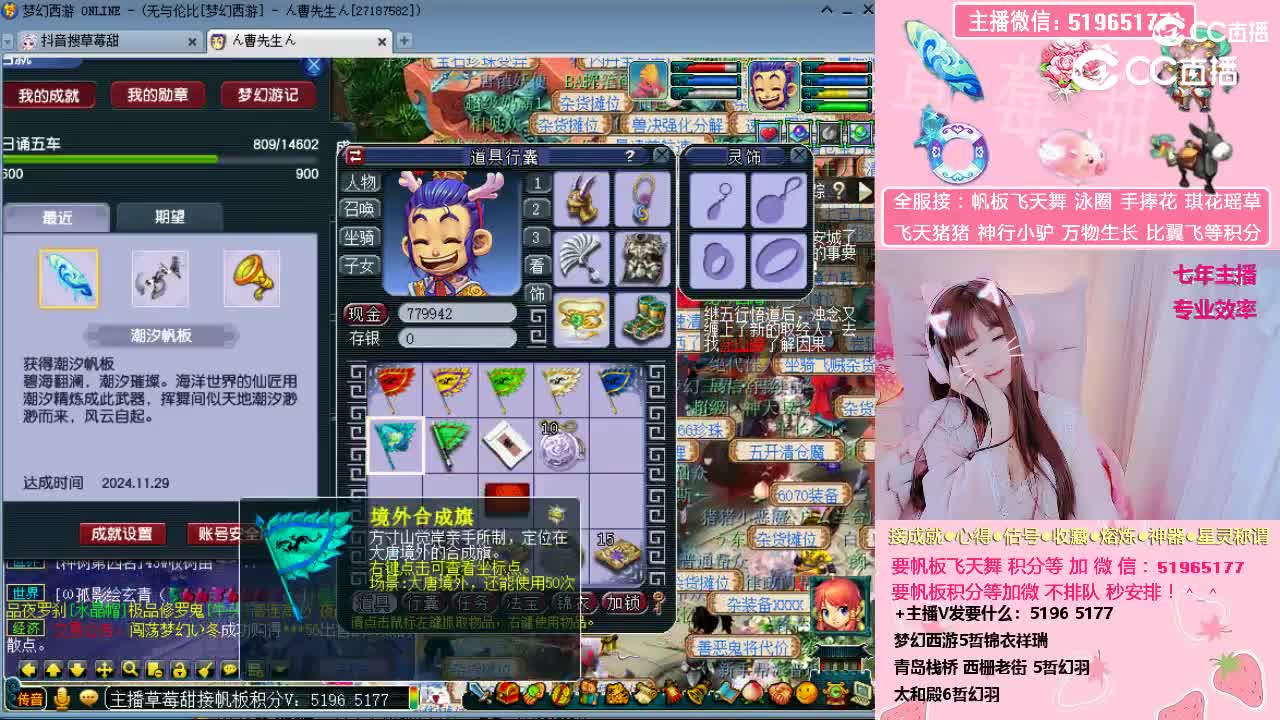Open the ring slot in 灵饰 panel

pos(717,262)
